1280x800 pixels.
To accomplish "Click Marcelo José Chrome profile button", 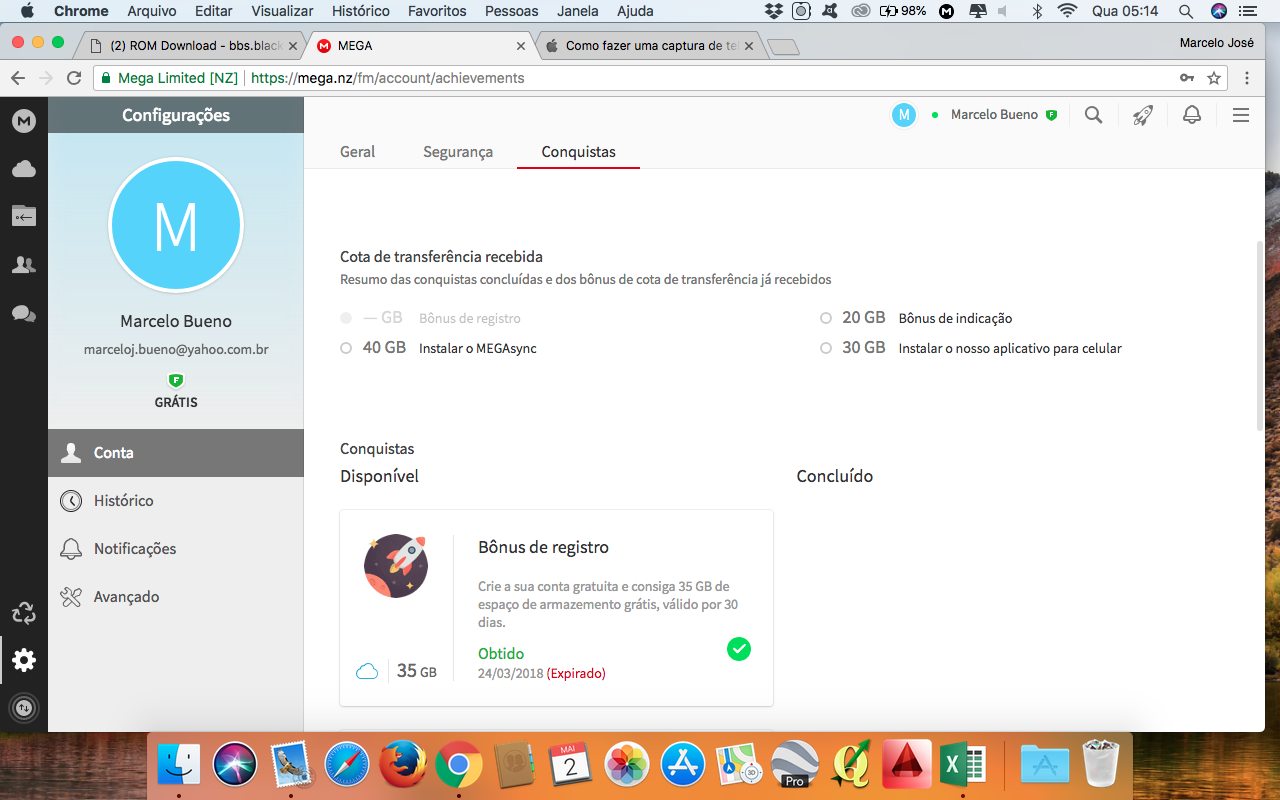I will click(1217, 43).
